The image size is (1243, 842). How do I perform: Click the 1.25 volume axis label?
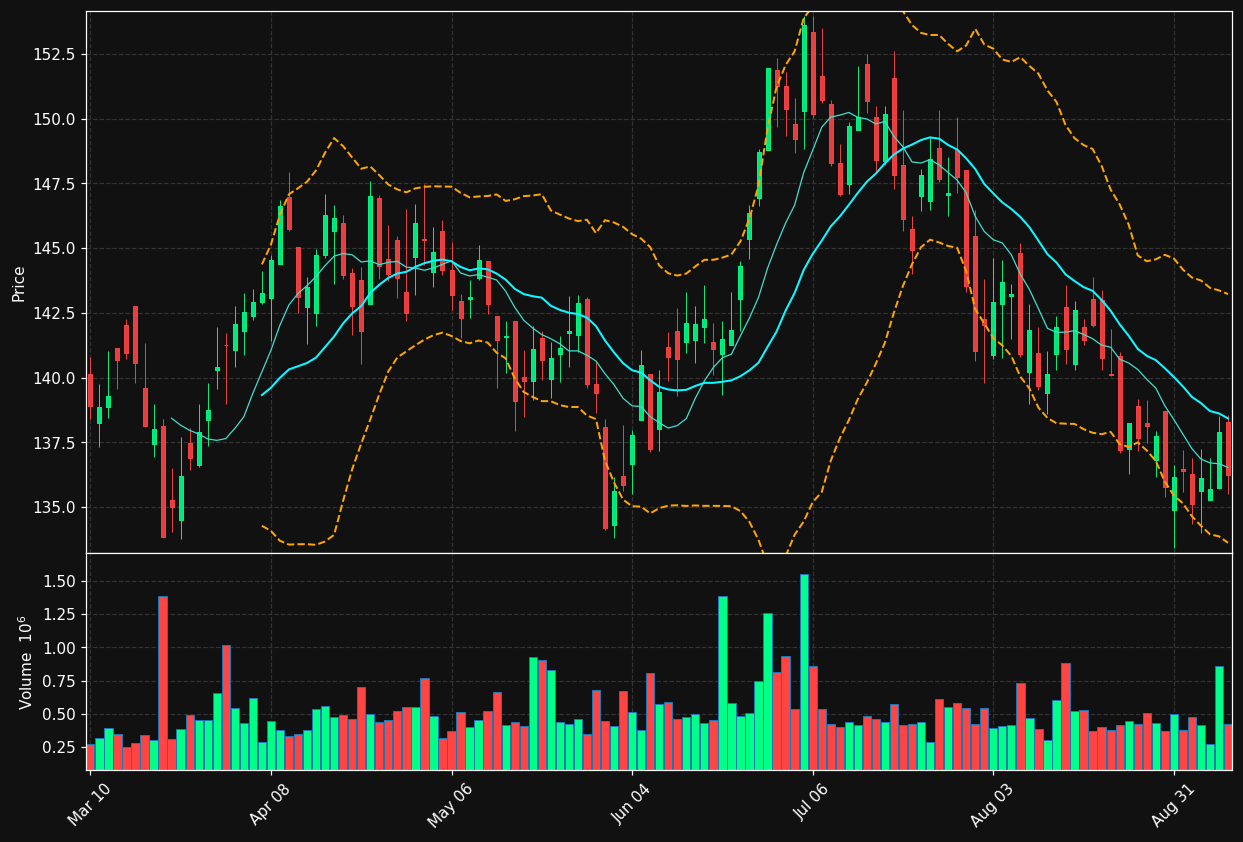coord(59,615)
